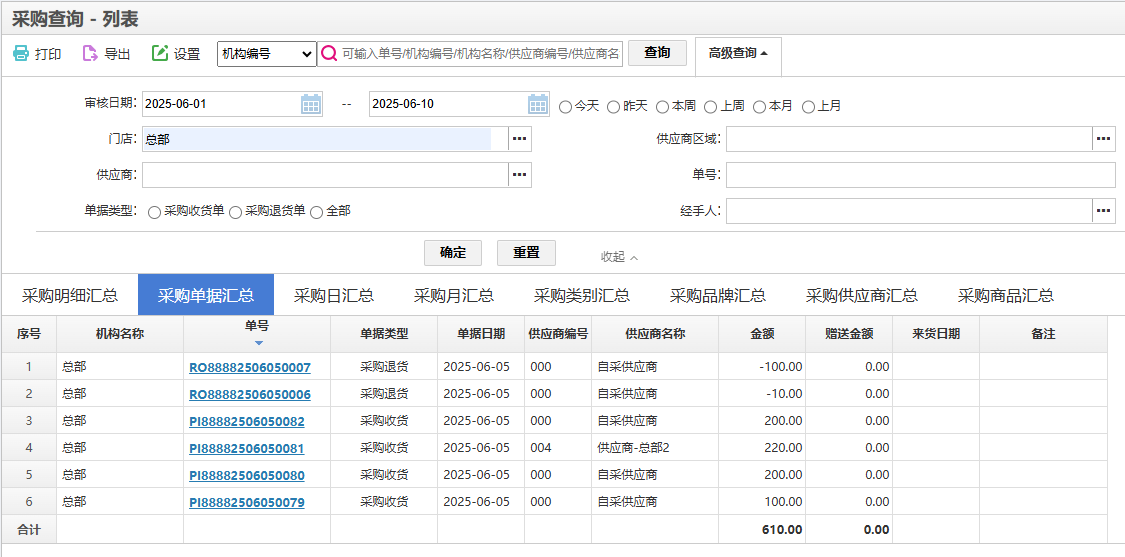Click the 供应商-总部2 cell
The width and height of the screenshot is (1125, 557).
coord(655,448)
